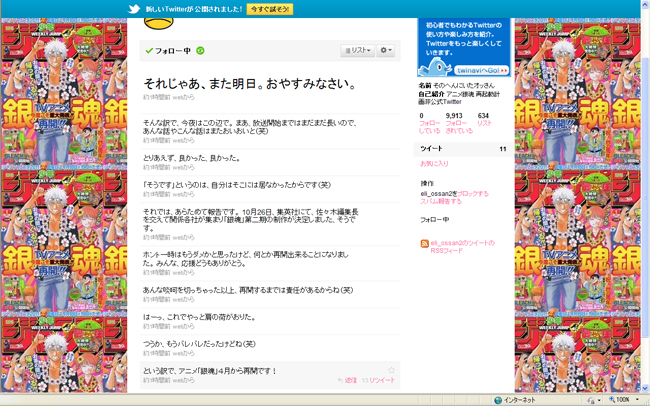Image resolution: width=650 pixels, height=406 pixels.
Task: Click the という訳で、アニメ「銀魂」4月から再開 tweet text
Action: pos(210,371)
